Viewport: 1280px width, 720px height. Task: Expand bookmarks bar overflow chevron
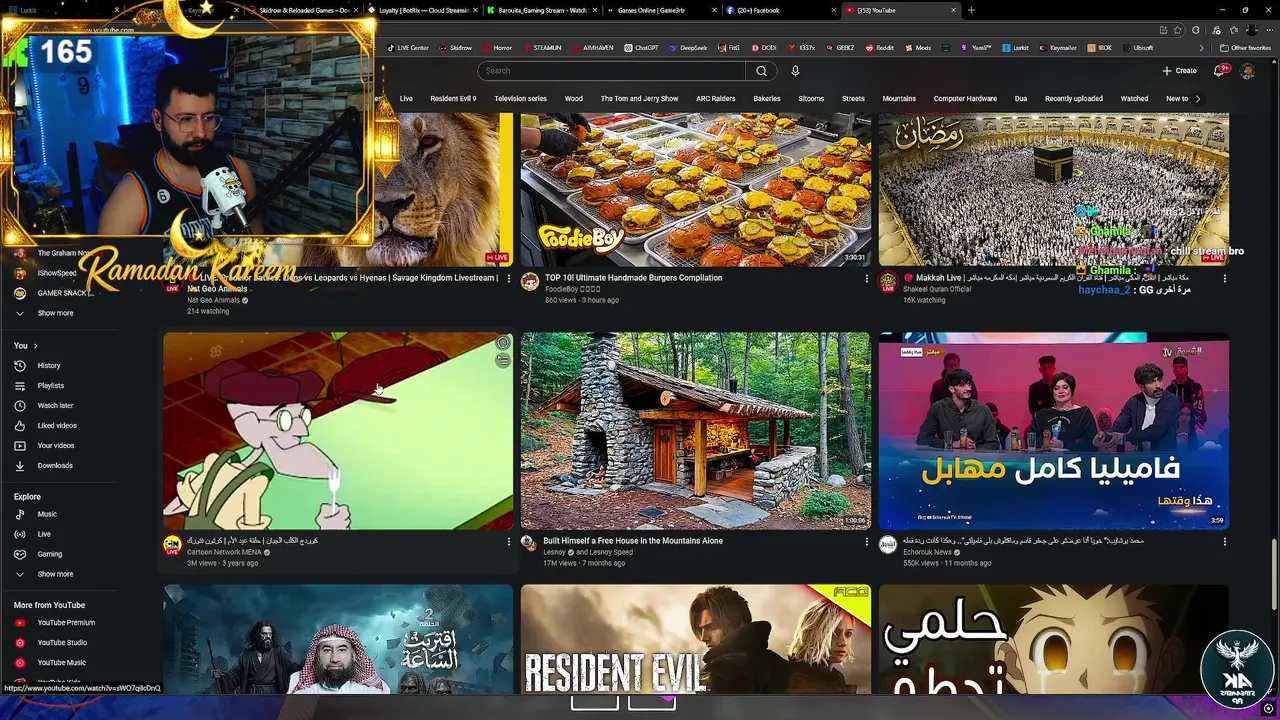(x=1202, y=48)
